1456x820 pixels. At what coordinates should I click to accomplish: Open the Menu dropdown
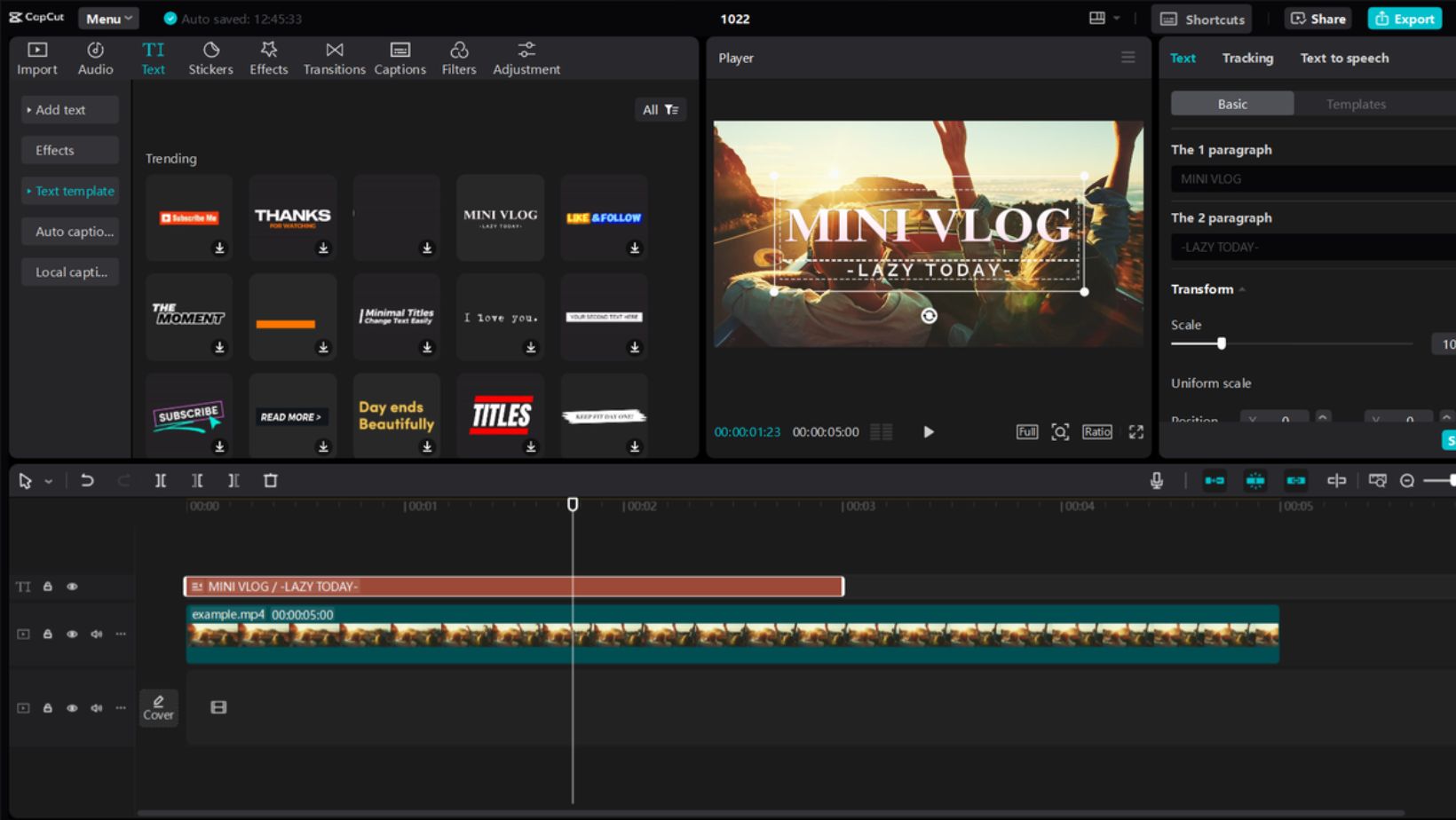[x=109, y=19]
